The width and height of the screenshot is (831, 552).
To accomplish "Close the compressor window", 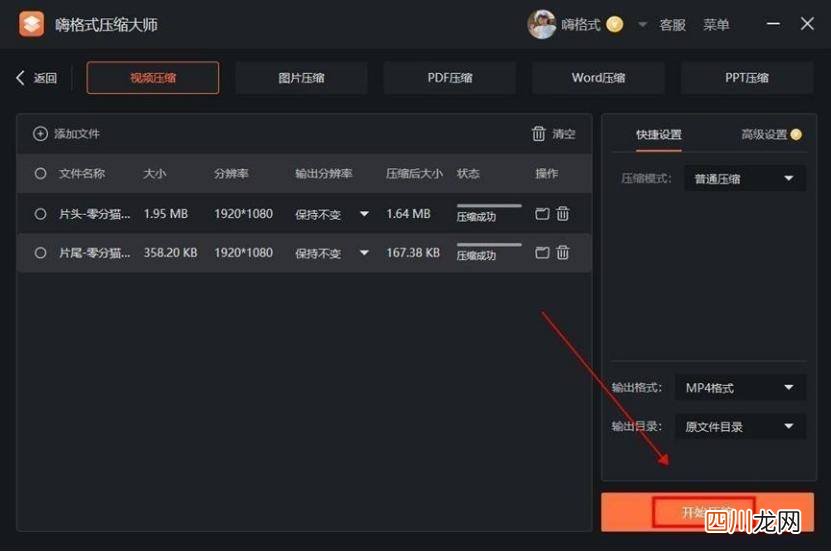I will 807,24.
